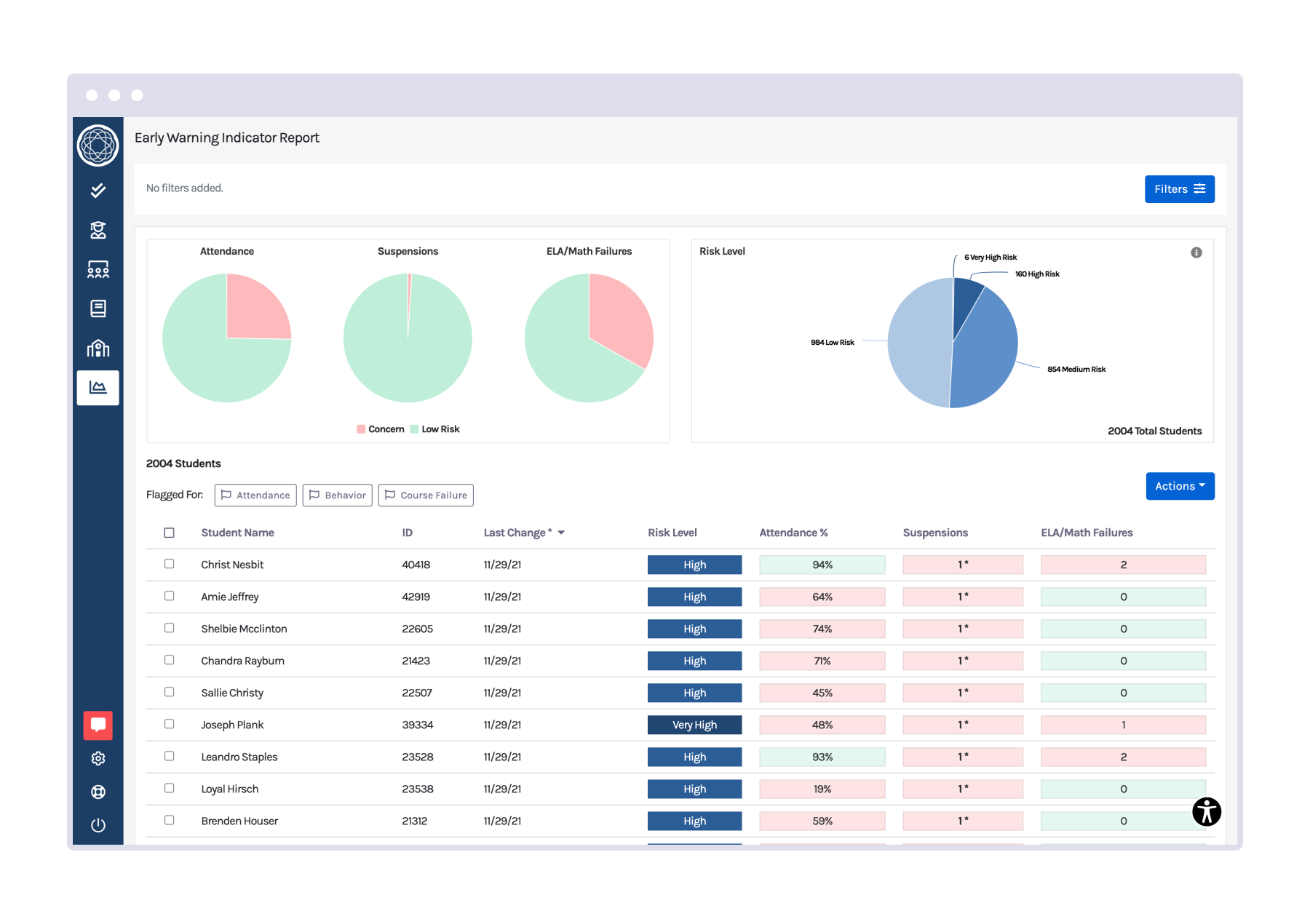The width and height of the screenshot is (1310, 924).
Task: Open the classroom group sidebar icon
Action: pos(98,269)
